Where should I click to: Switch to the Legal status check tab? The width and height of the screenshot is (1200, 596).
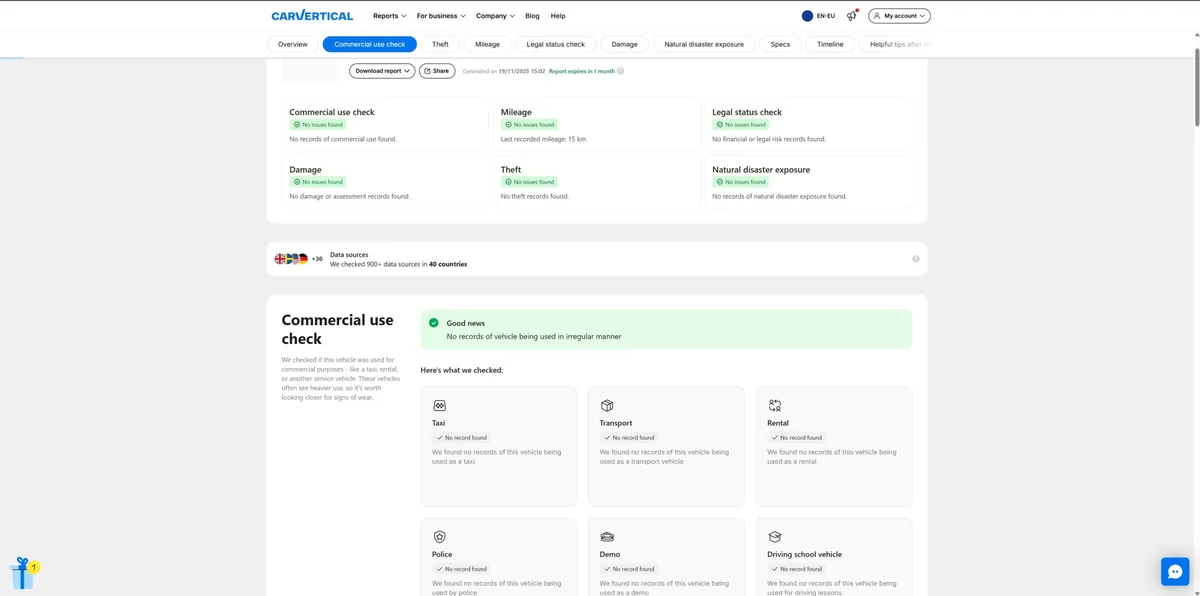556,44
